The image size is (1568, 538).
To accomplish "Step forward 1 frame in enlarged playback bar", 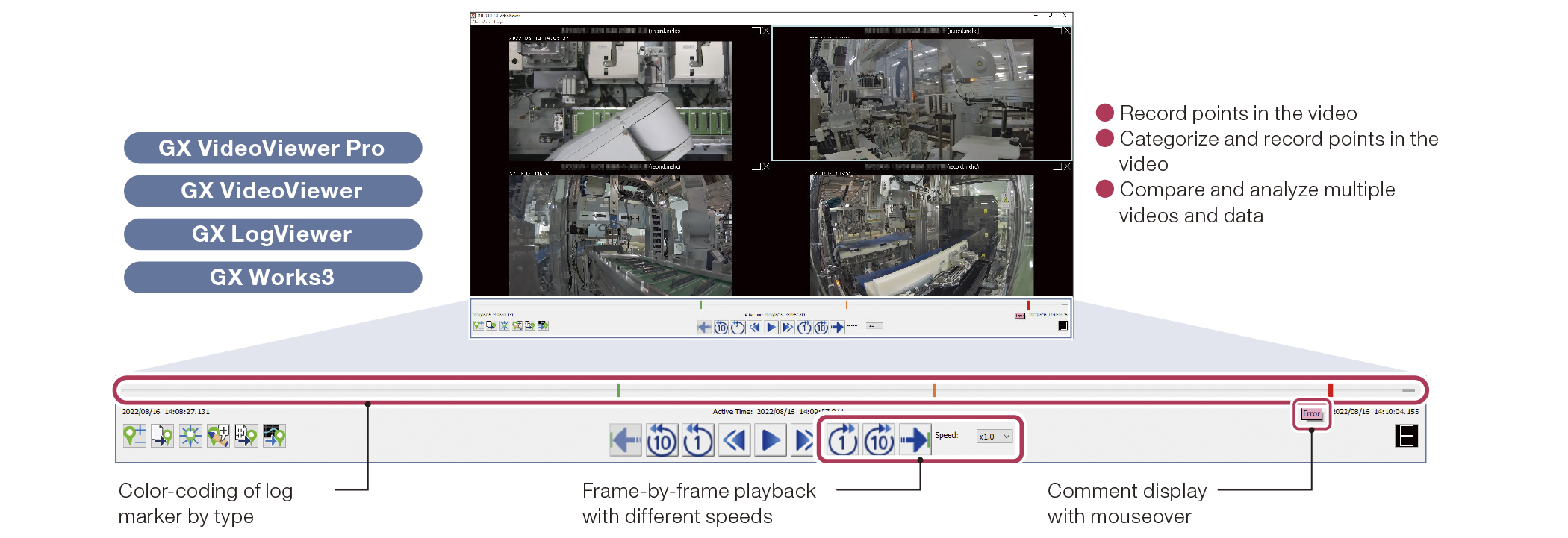I will pyautogui.click(x=842, y=440).
